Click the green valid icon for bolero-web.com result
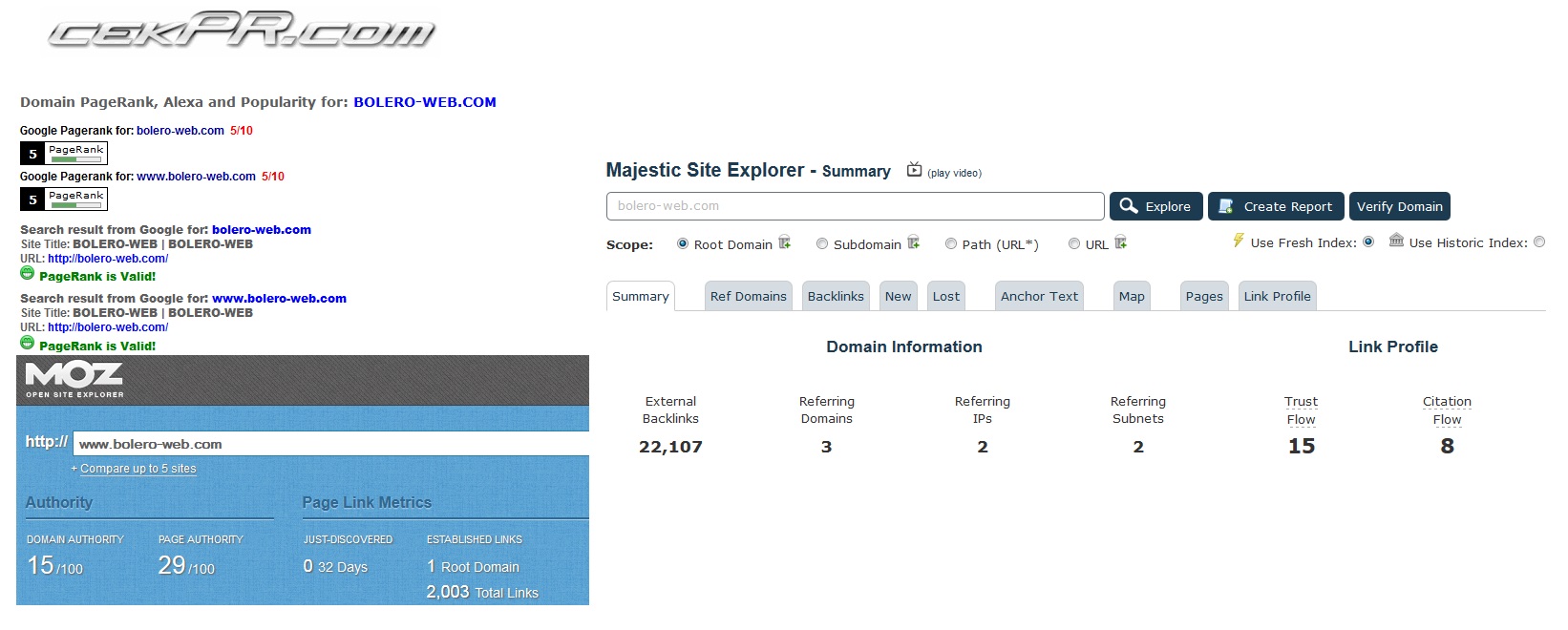Image resolution: width=1568 pixels, height=630 pixels. click(27, 274)
